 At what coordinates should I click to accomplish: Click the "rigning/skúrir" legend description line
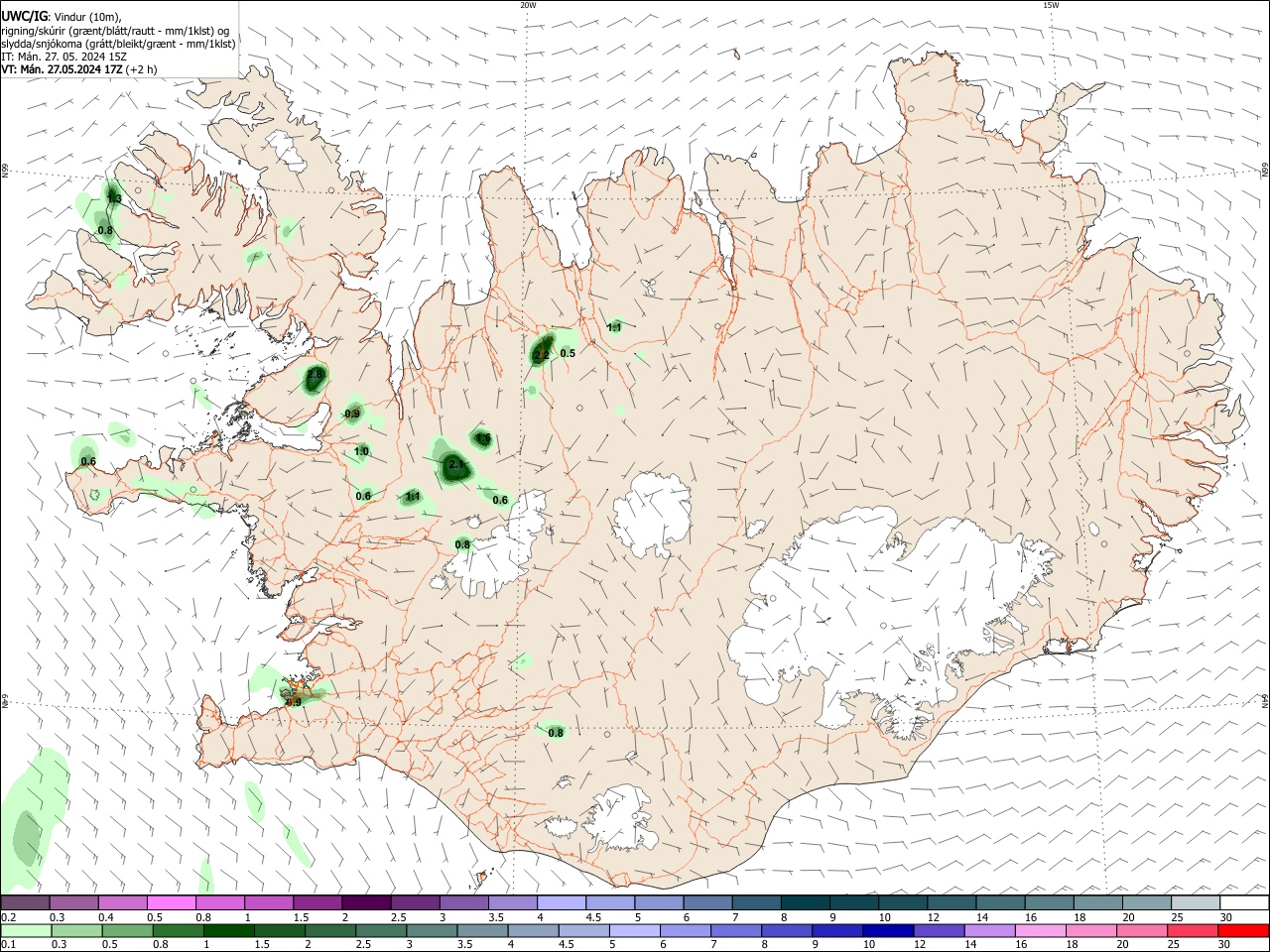coord(115,31)
